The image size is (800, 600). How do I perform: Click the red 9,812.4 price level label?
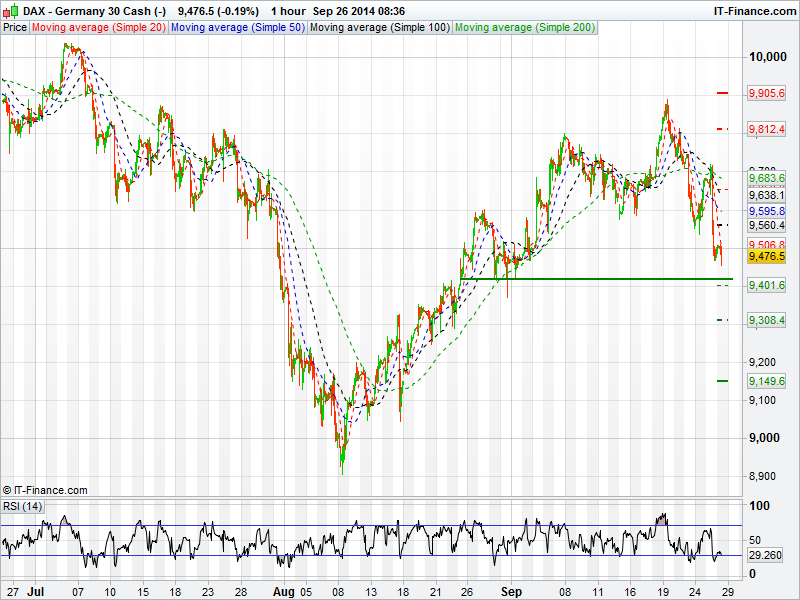766,130
